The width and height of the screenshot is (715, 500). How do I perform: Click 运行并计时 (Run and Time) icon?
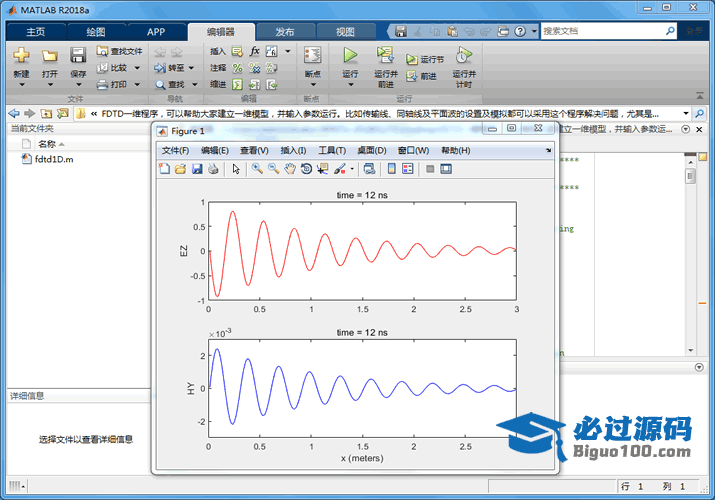tap(464, 55)
